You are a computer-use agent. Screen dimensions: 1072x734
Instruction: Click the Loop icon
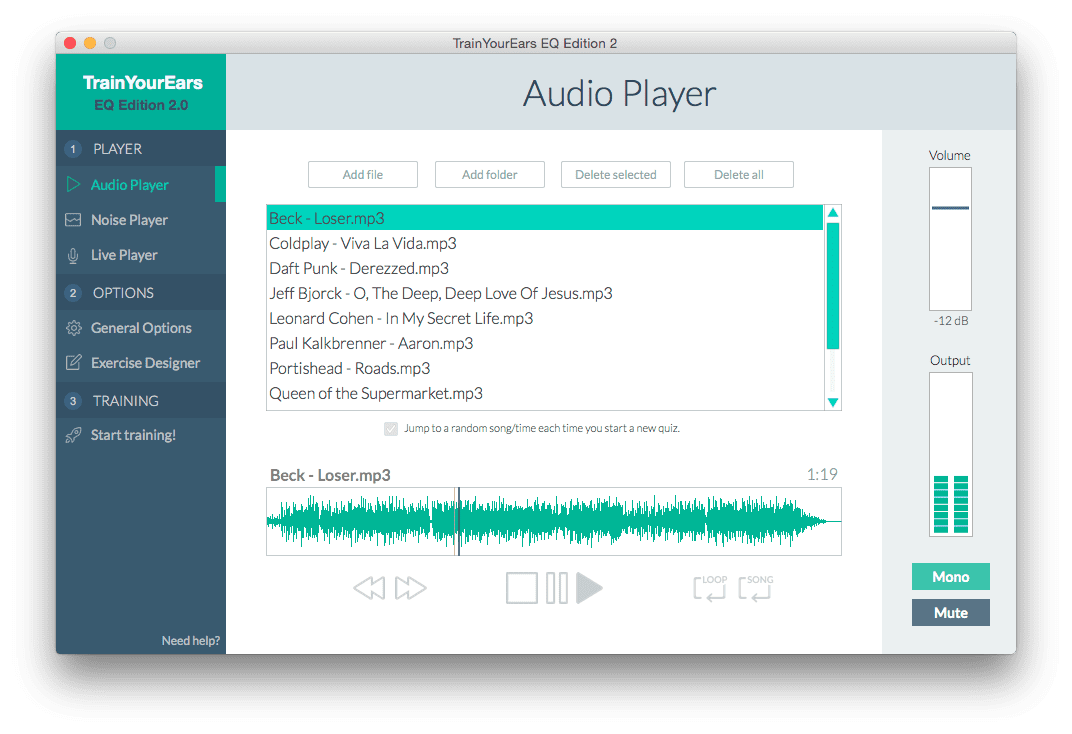point(710,588)
